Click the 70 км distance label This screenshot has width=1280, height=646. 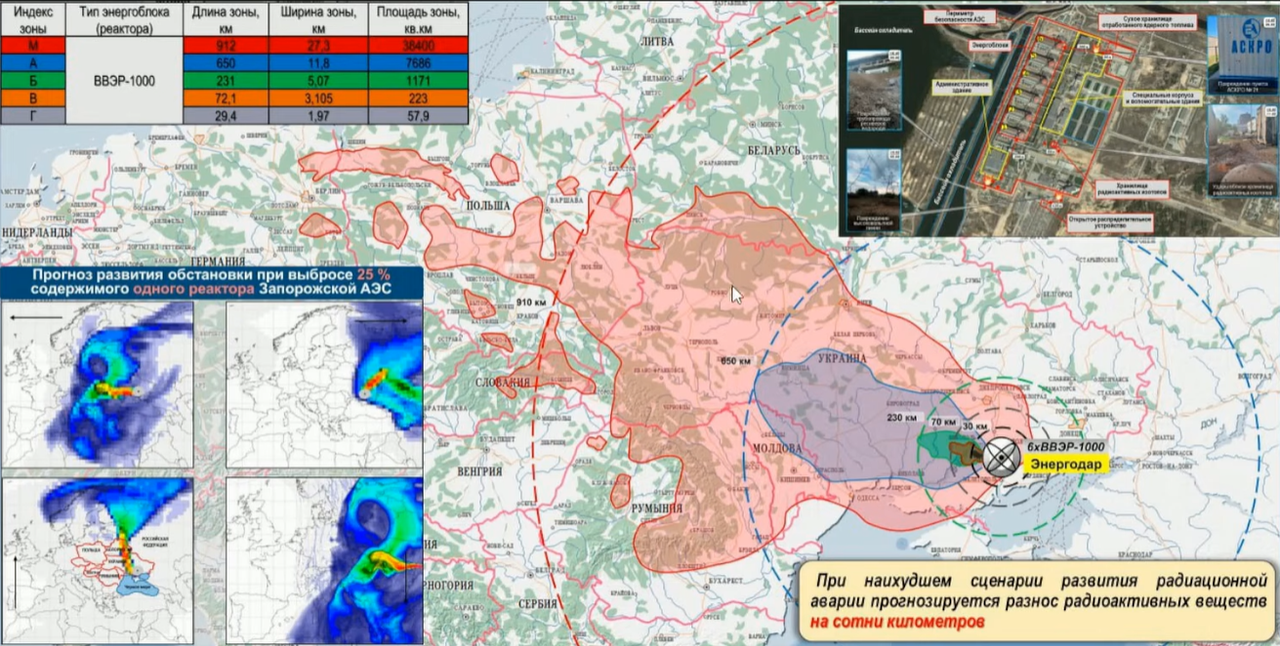click(x=942, y=424)
